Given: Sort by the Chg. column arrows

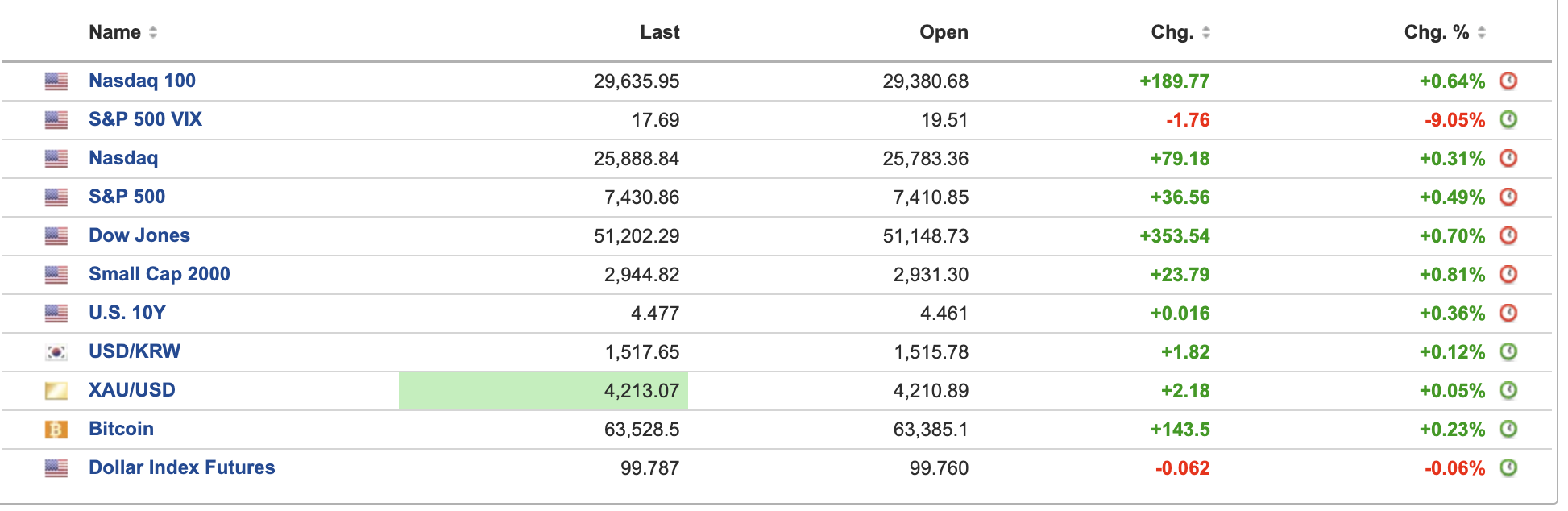Looking at the screenshot, I should [x=1205, y=32].
